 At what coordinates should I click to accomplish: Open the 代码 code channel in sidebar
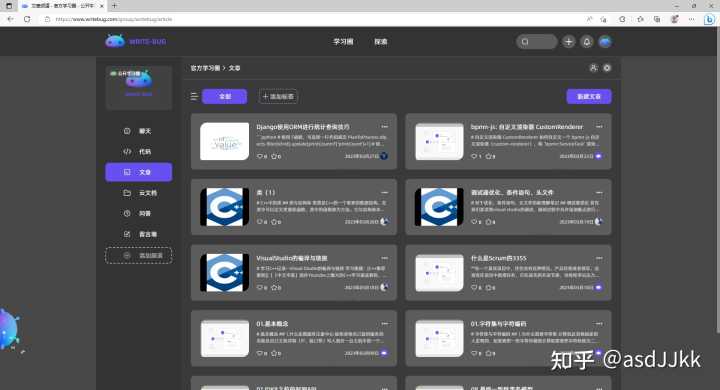139,152
